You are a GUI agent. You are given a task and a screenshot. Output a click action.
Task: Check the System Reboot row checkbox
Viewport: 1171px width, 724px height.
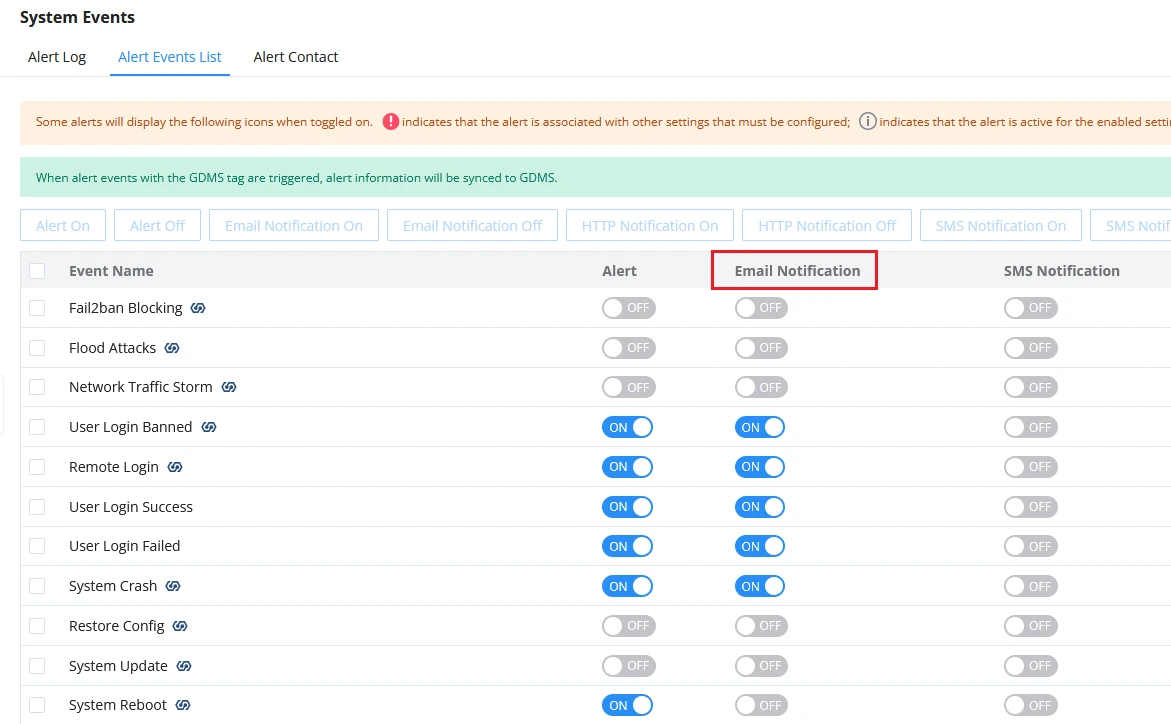coord(37,705)
